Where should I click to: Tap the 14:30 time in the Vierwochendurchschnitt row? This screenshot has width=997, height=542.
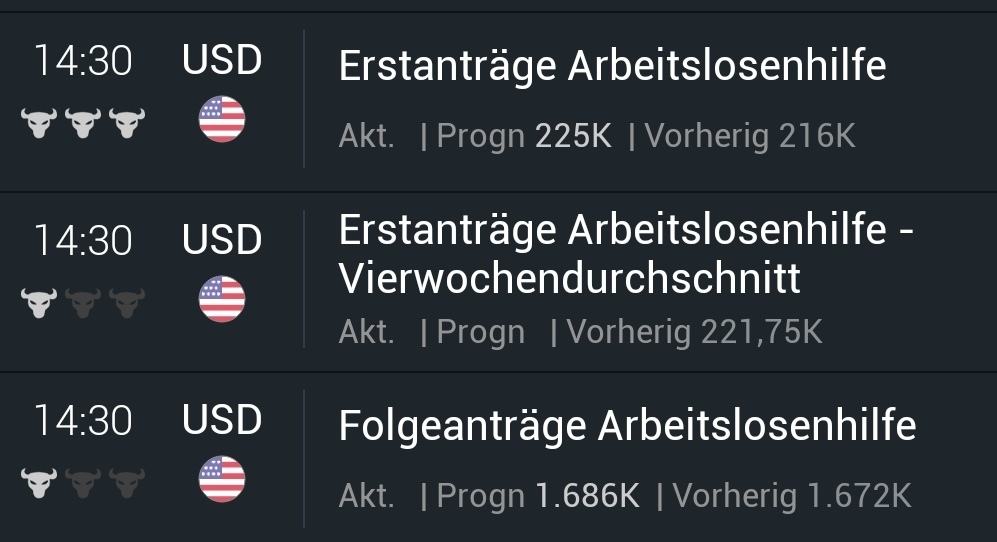pos(83,241)
